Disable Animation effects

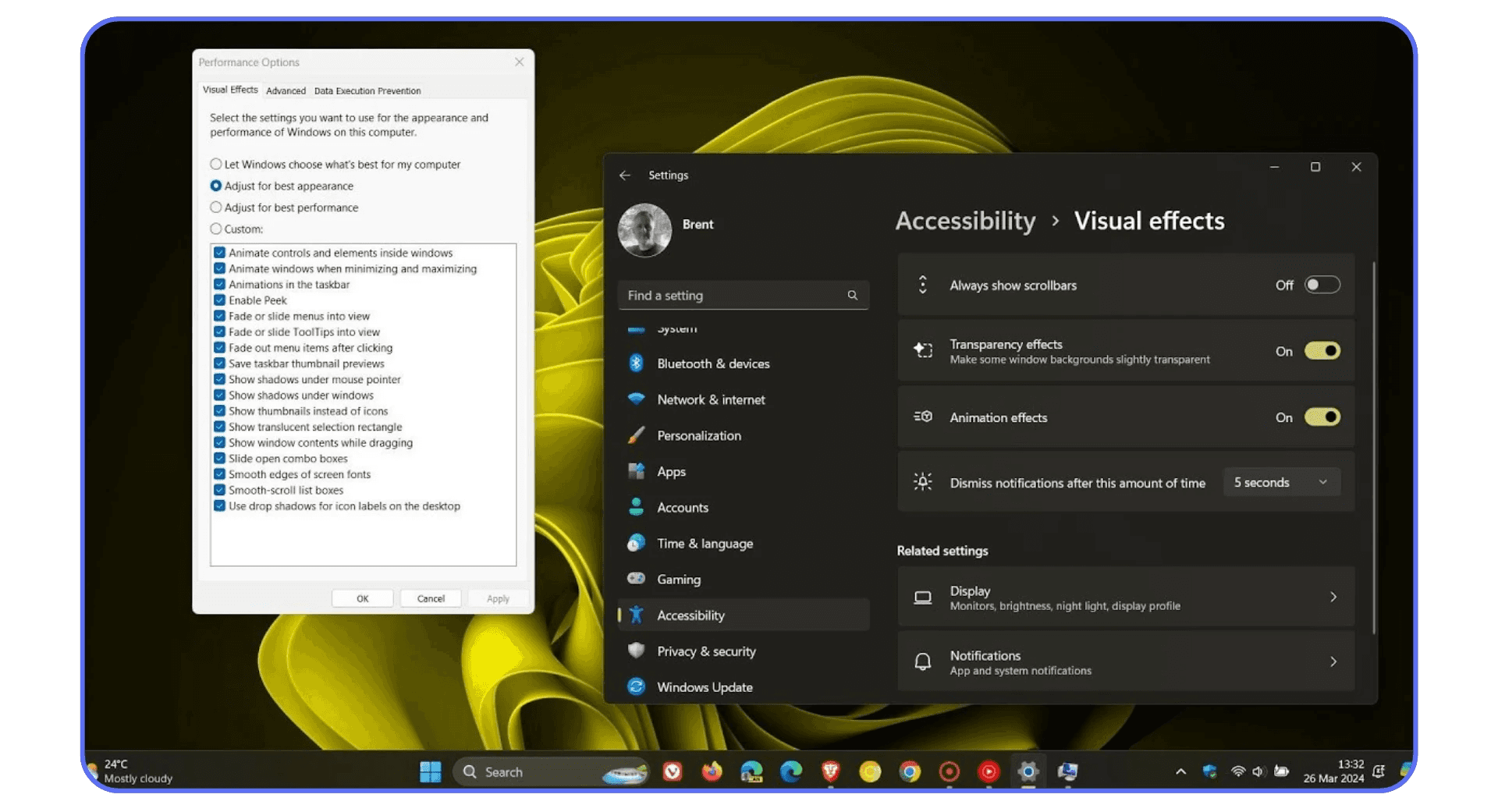click(1321, 417)
